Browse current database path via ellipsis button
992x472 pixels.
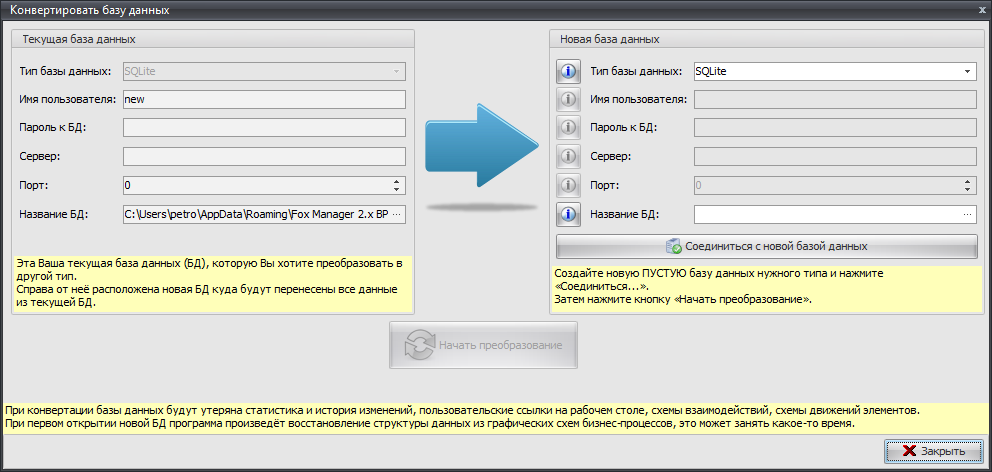pos(396,214)
